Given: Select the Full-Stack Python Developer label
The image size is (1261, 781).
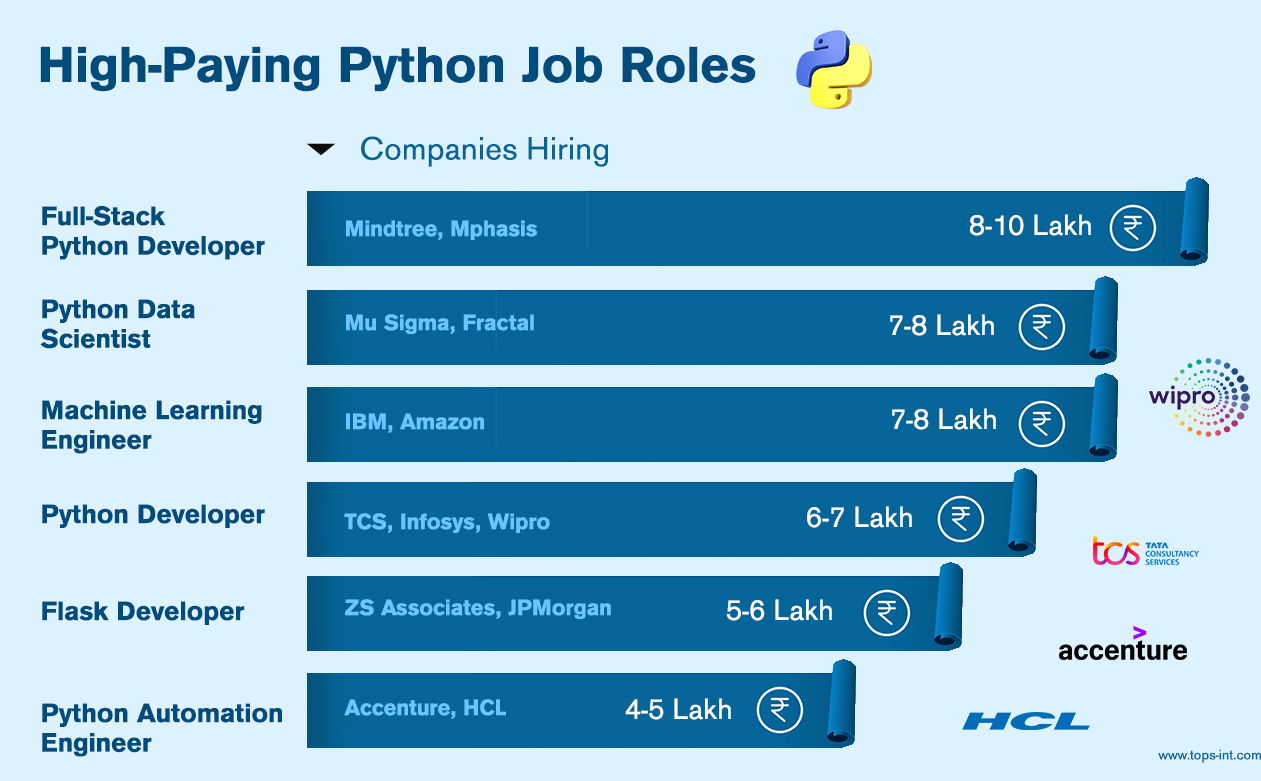Looking at the screenshot, I should (x=153, y=231).
